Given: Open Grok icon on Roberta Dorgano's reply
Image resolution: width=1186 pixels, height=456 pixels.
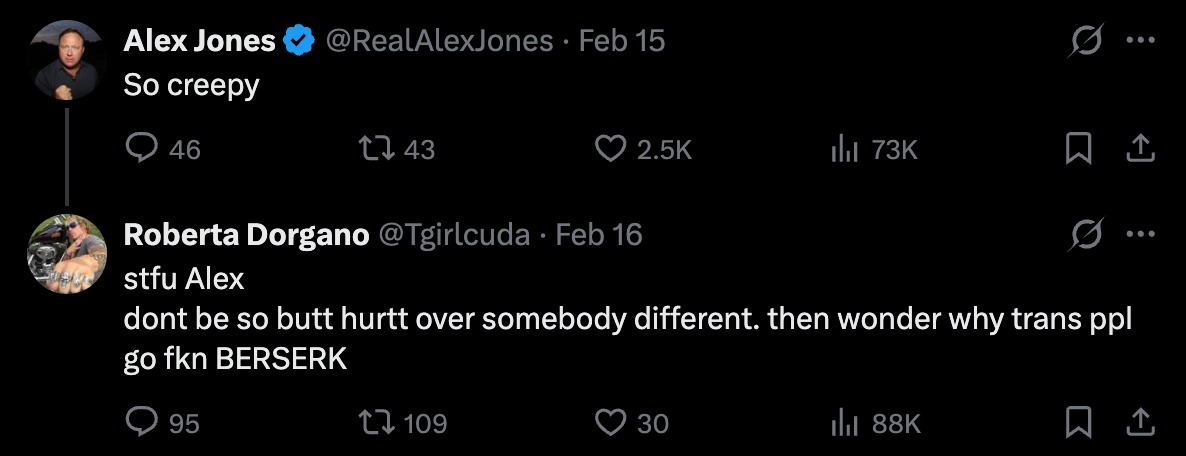Looking at the screenshot, I should pyautogui.click(x=1086, y=235).
